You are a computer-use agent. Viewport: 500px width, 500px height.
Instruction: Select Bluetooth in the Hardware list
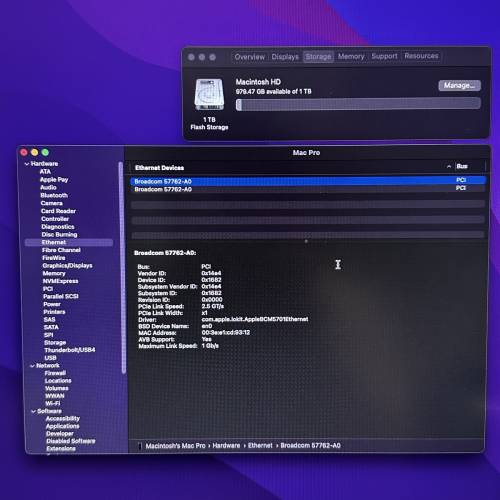[x=54, y=195]
